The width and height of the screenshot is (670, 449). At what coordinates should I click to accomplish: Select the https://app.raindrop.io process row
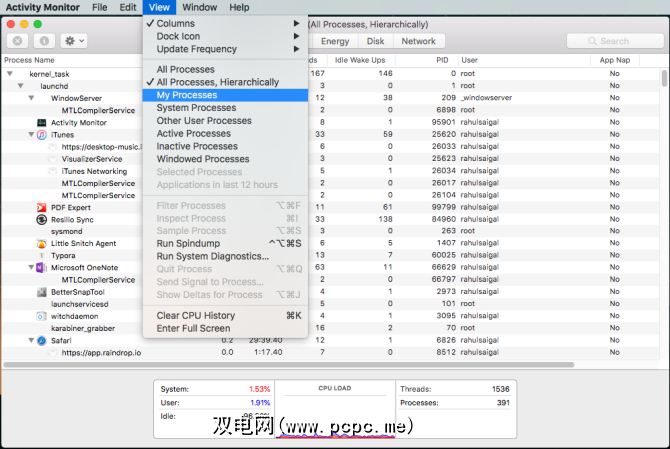click(x=330, y=352)
